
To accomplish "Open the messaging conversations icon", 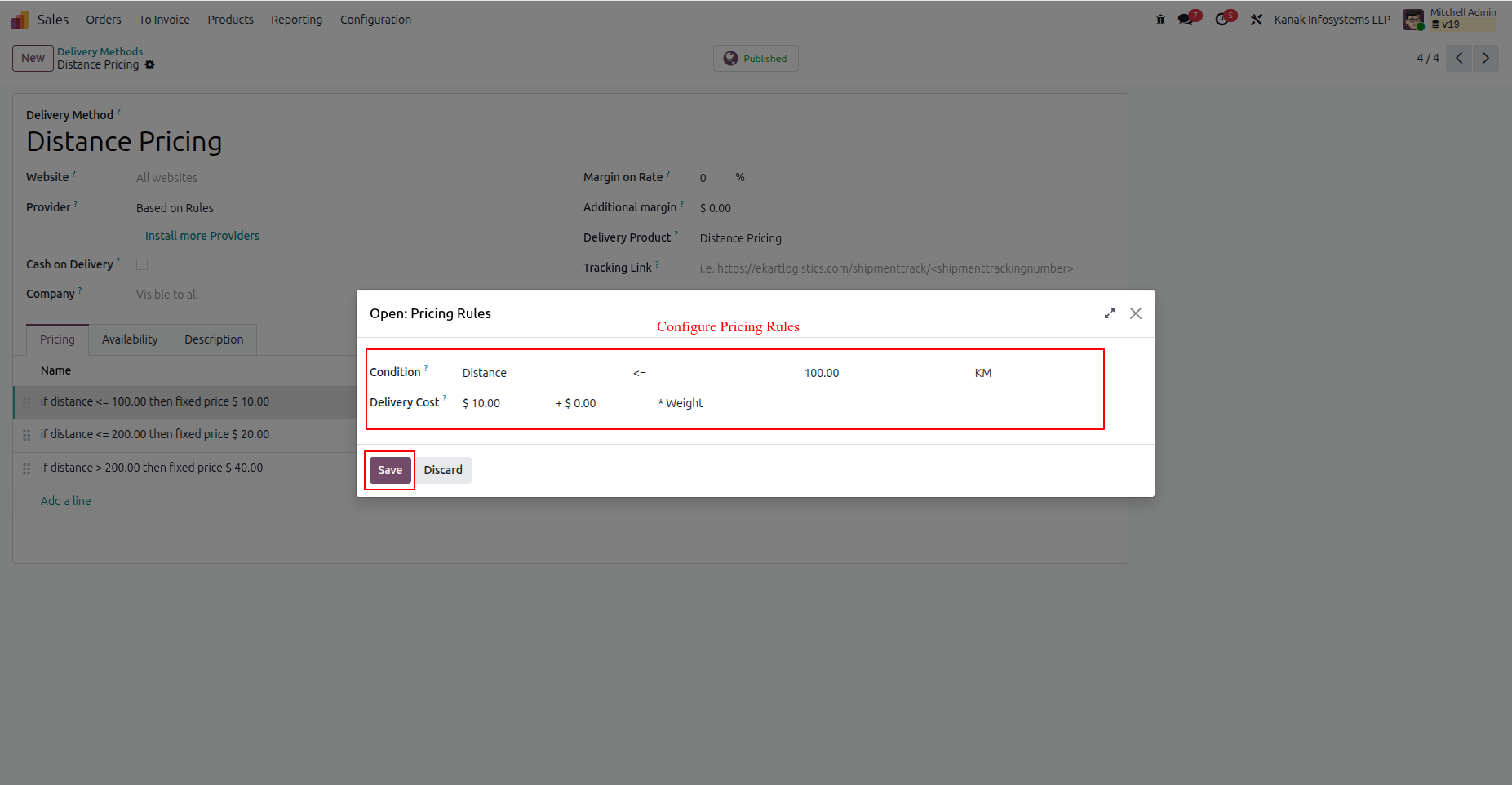I will tap(1185, 19).
